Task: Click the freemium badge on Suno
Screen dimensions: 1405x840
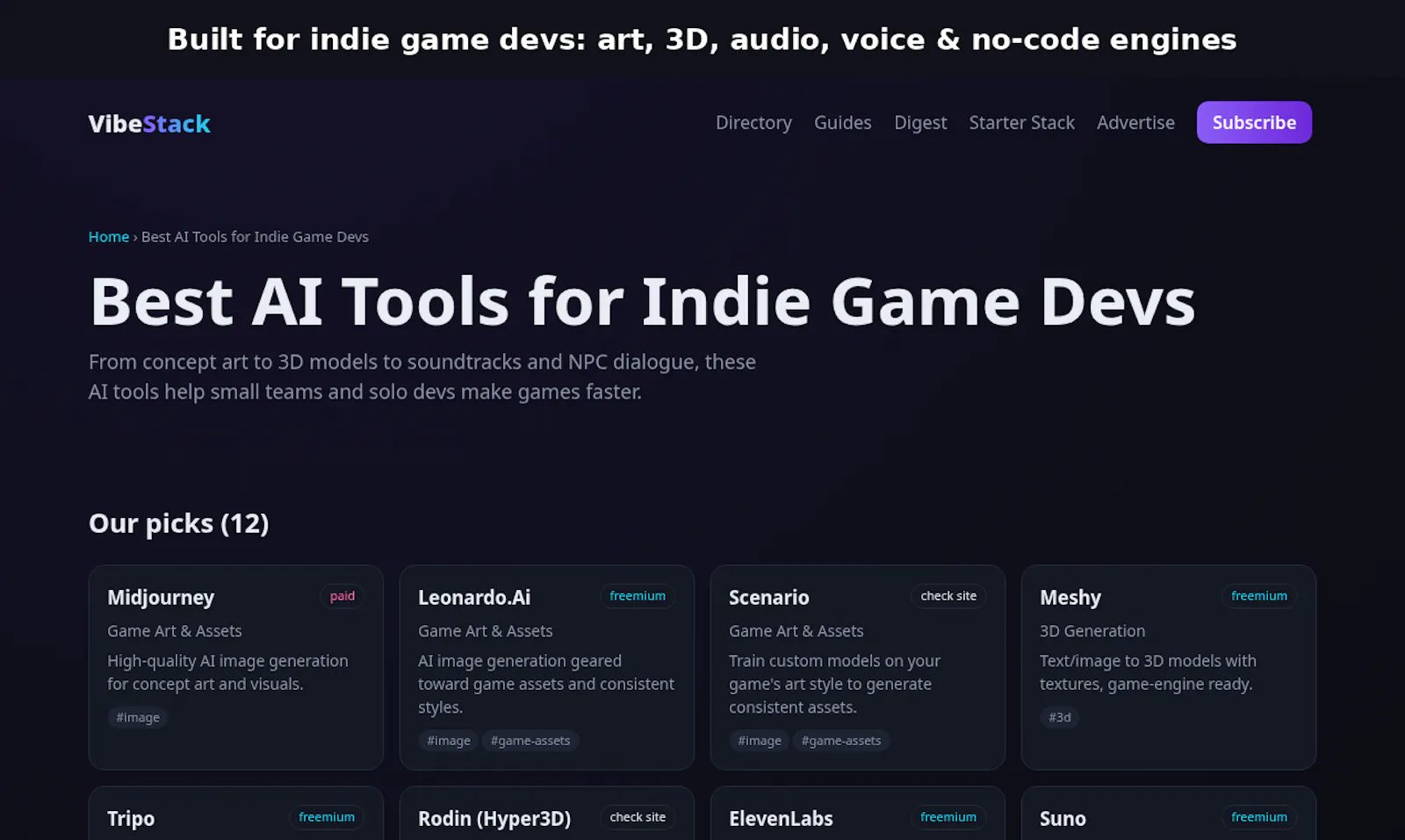Action: [x=1259, y=817]
